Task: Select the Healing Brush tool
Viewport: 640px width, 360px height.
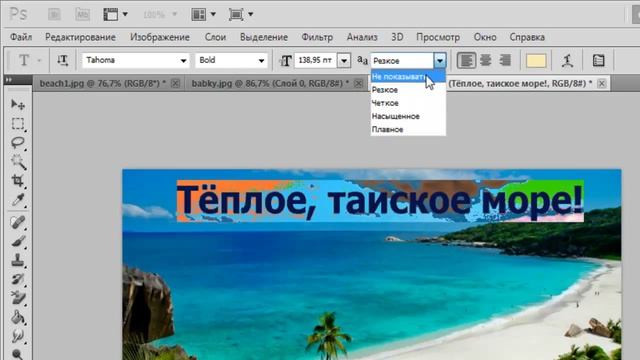Action: [18, 222]
